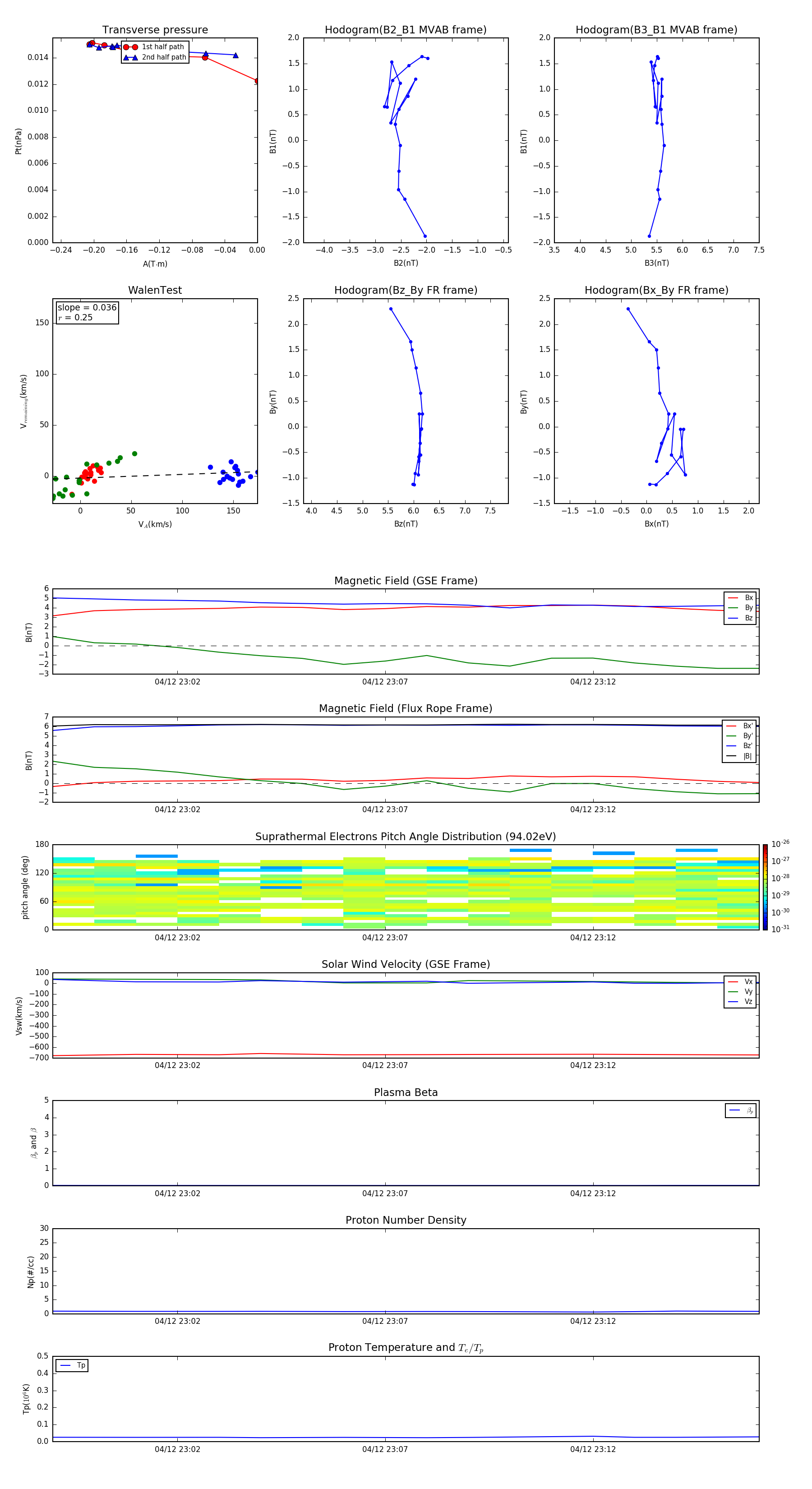Click the pitch angle colorbar
The height and width of the screenshot is (1489, 812).
click(x=765, y=887)
